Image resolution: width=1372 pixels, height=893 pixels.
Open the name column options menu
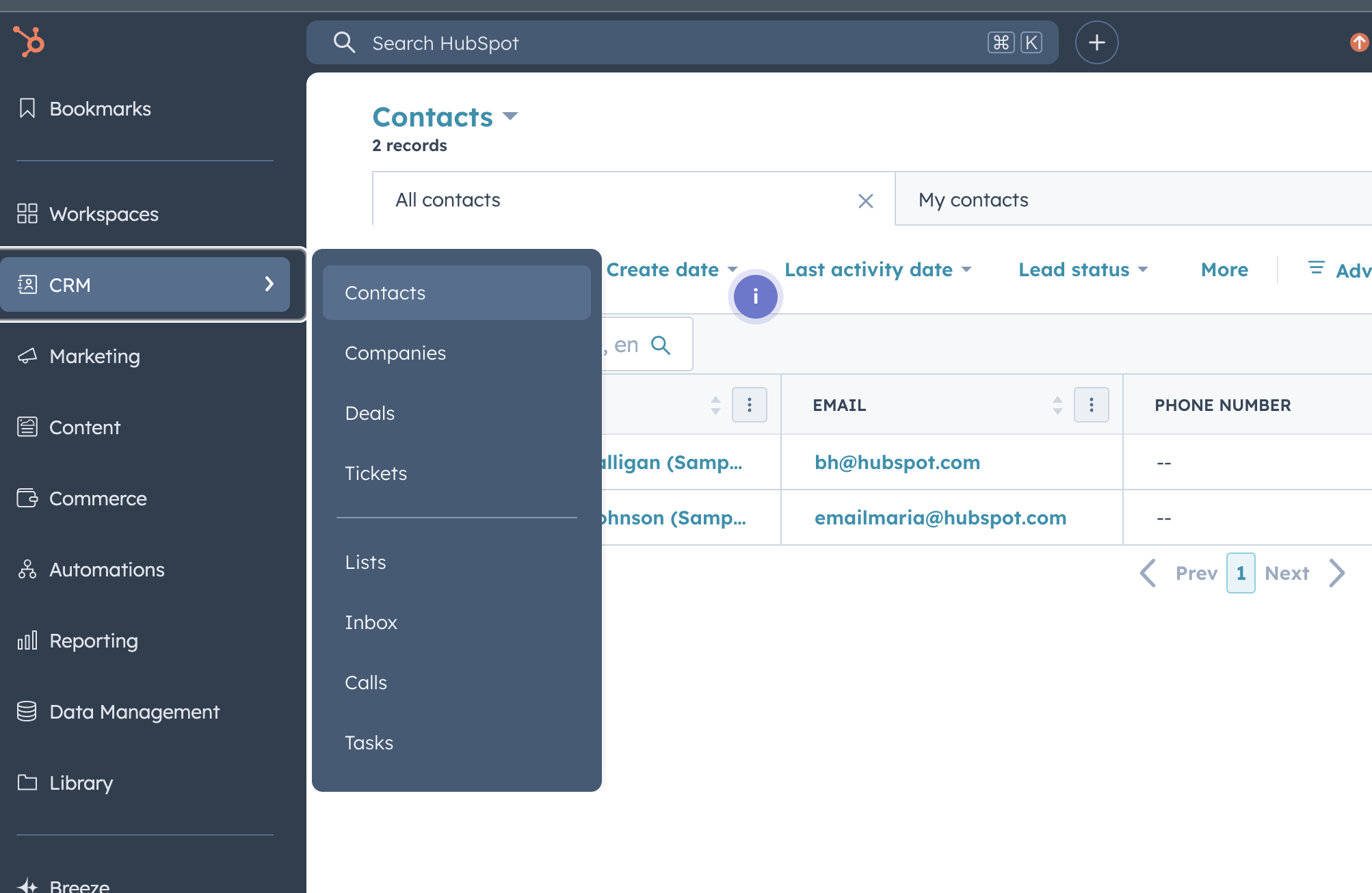pyautogui.click(x=749, y=405)
